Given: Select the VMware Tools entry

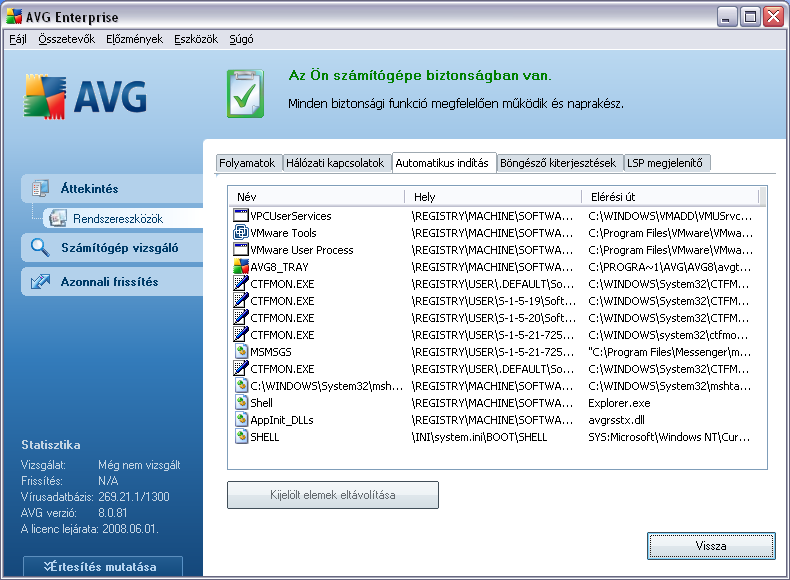Looking at the screenshot, I should (283, 233).
